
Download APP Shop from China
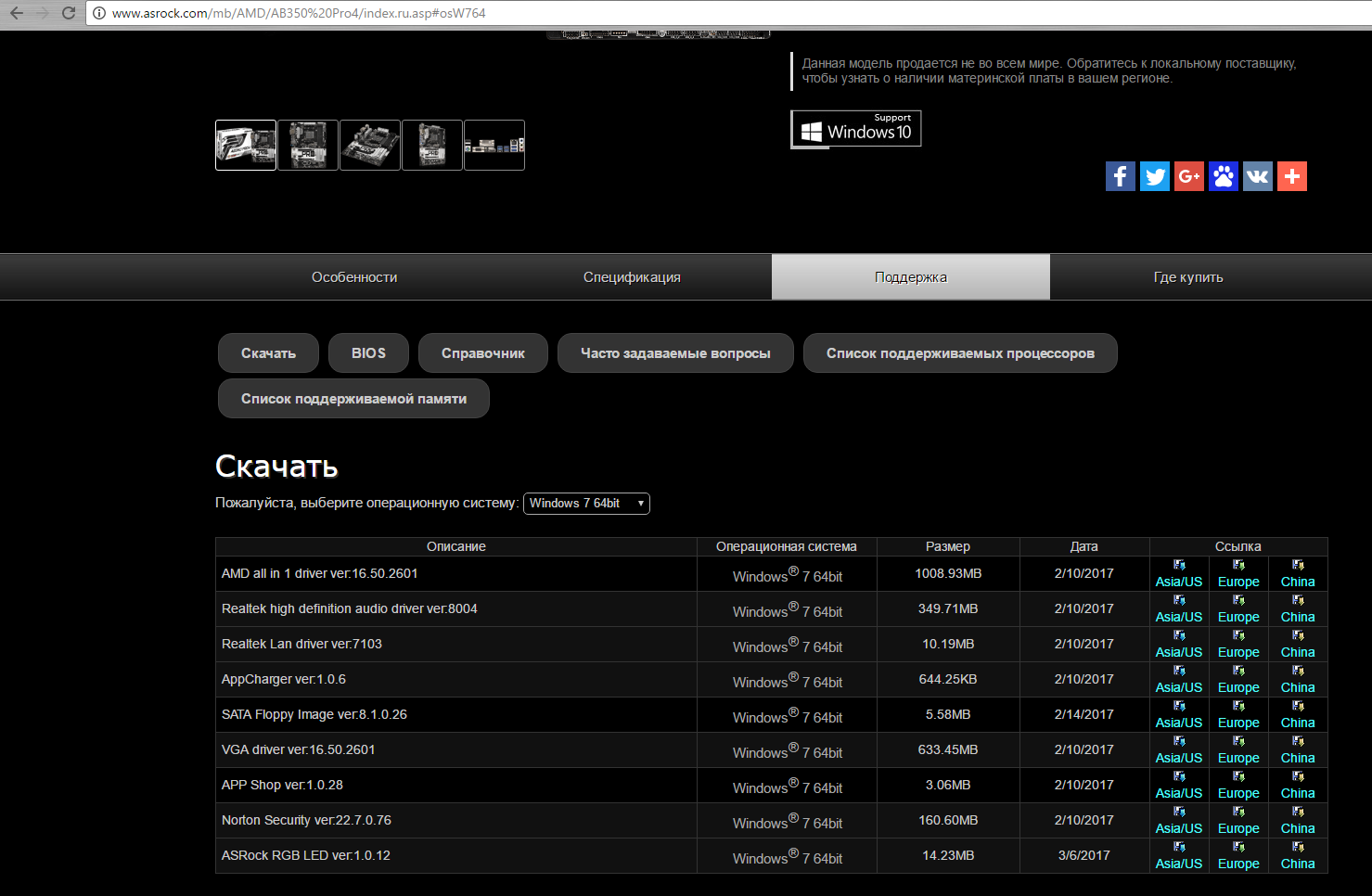[x=1298, y=785]
